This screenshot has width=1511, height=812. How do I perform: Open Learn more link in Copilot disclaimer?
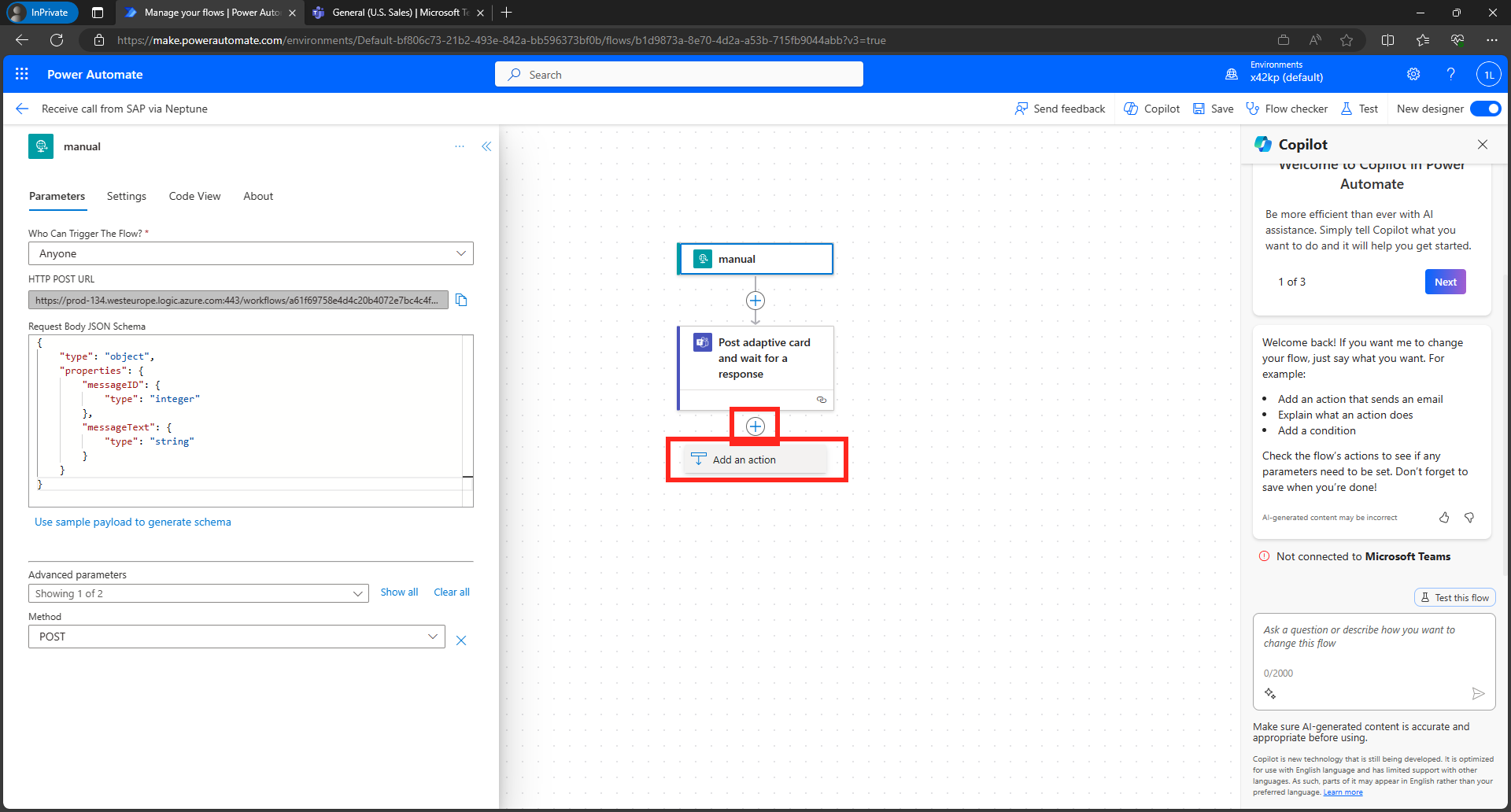pos(1343,792)
